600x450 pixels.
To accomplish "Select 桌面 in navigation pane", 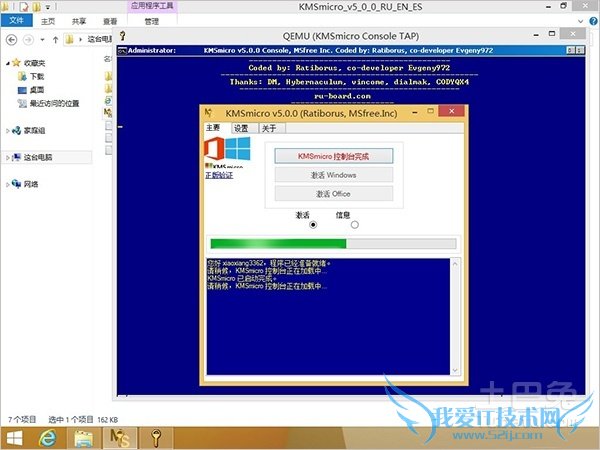I will pos(37,90).
